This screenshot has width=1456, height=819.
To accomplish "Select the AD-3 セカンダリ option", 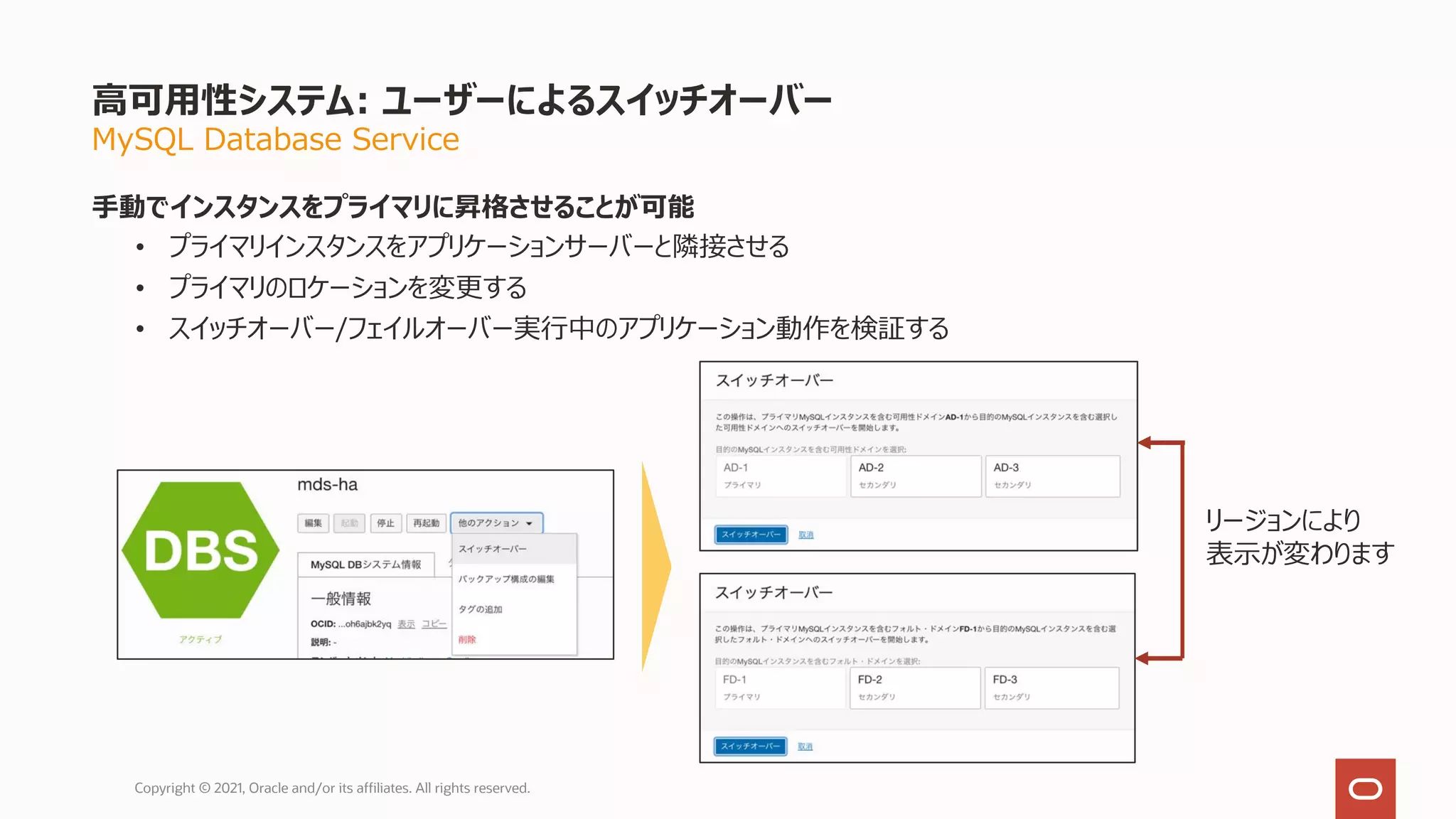I will click(1052, 476).
